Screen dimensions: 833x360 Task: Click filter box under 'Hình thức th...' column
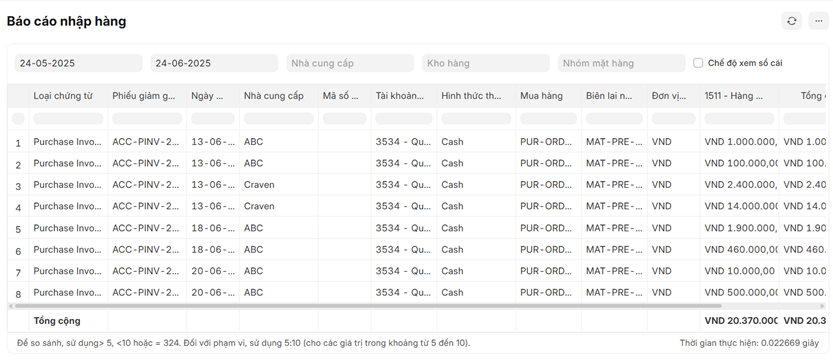click(x=476, y=118)
